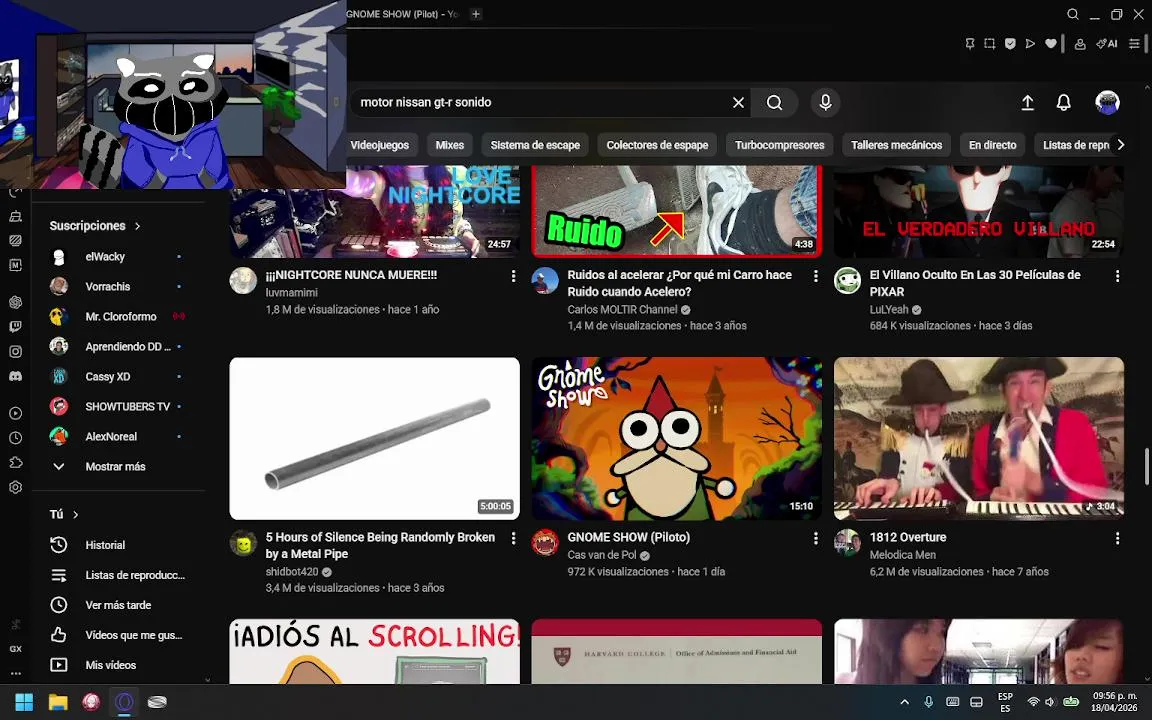Open Twitch panel in Opera sidebar
This screenshot has height=720, width=1152.
15,326
